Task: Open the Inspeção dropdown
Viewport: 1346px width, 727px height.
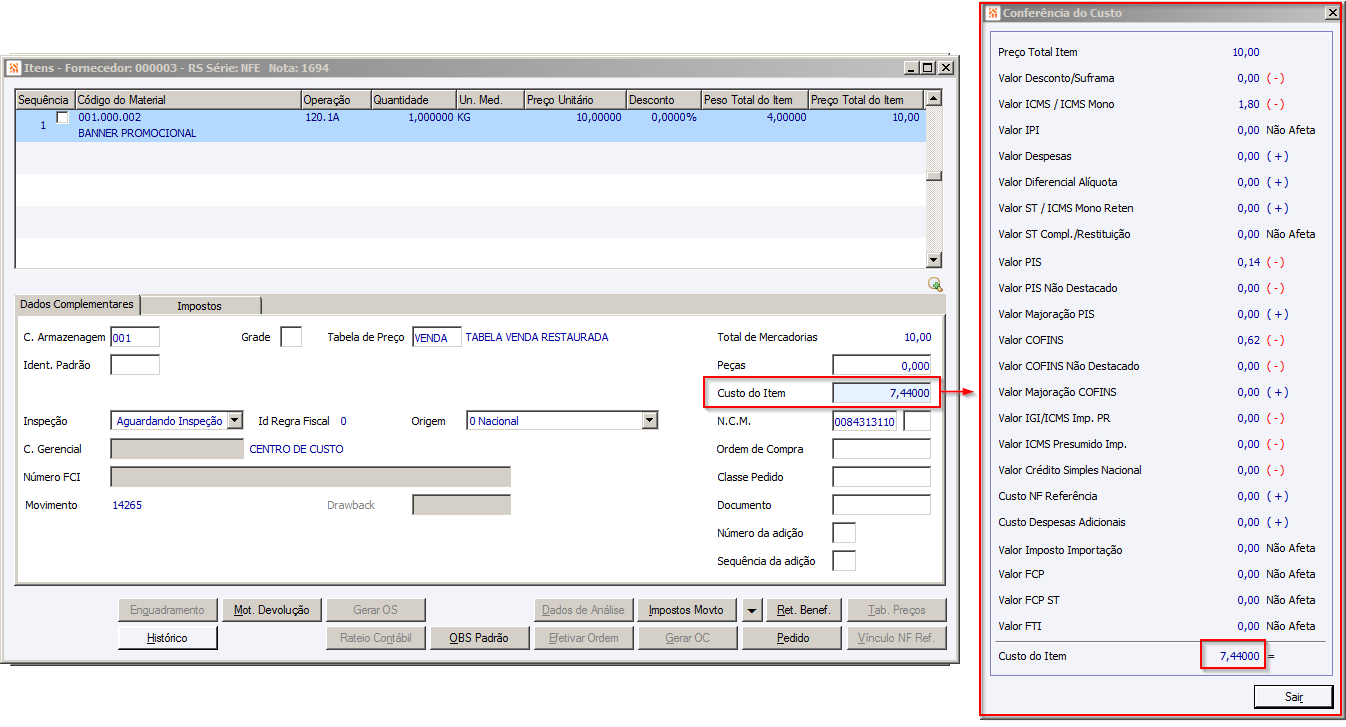Action: (234, 421)
